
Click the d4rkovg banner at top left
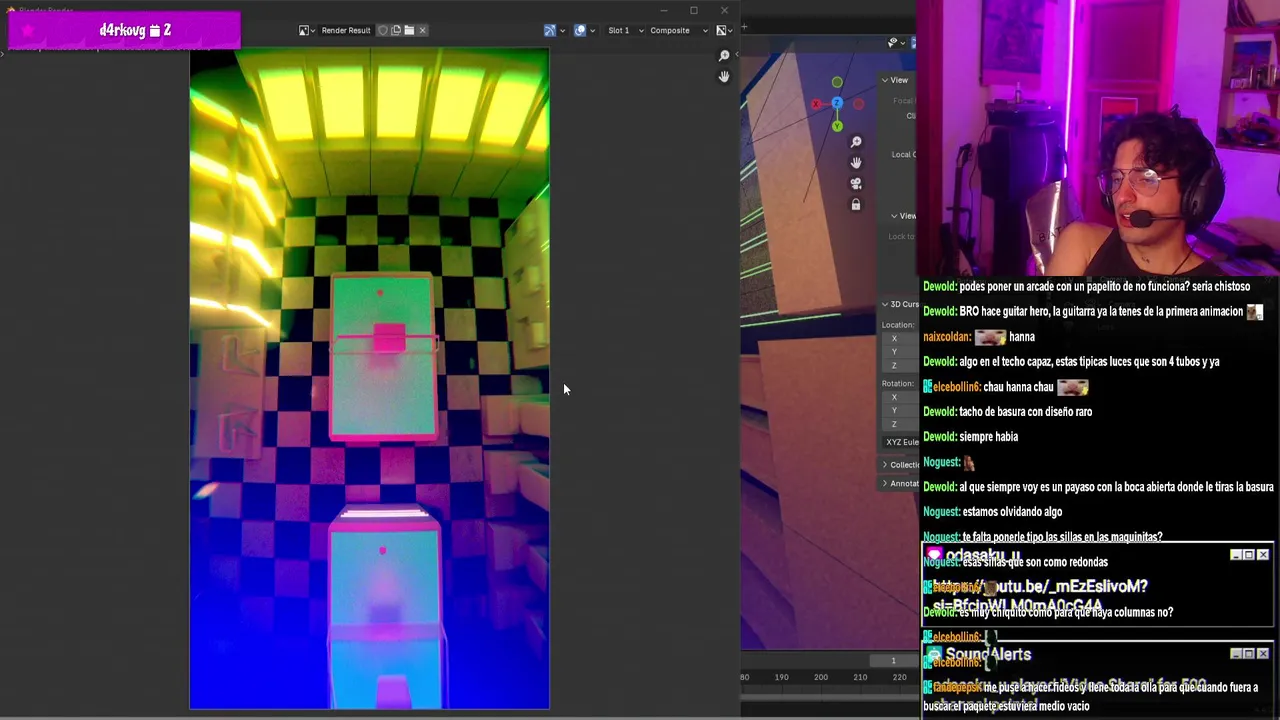coord(124,30)
